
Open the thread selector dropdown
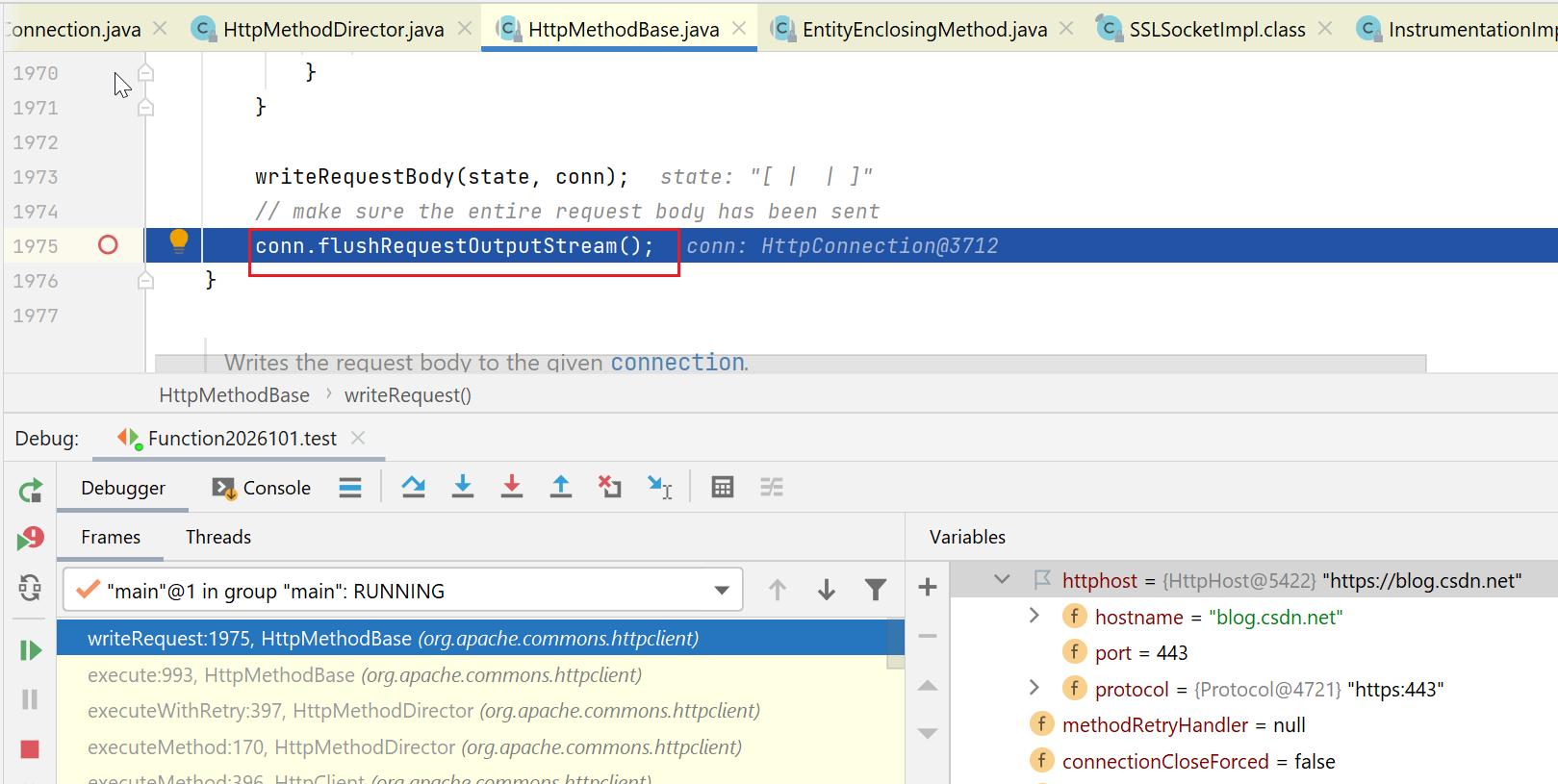coord(722,591)
